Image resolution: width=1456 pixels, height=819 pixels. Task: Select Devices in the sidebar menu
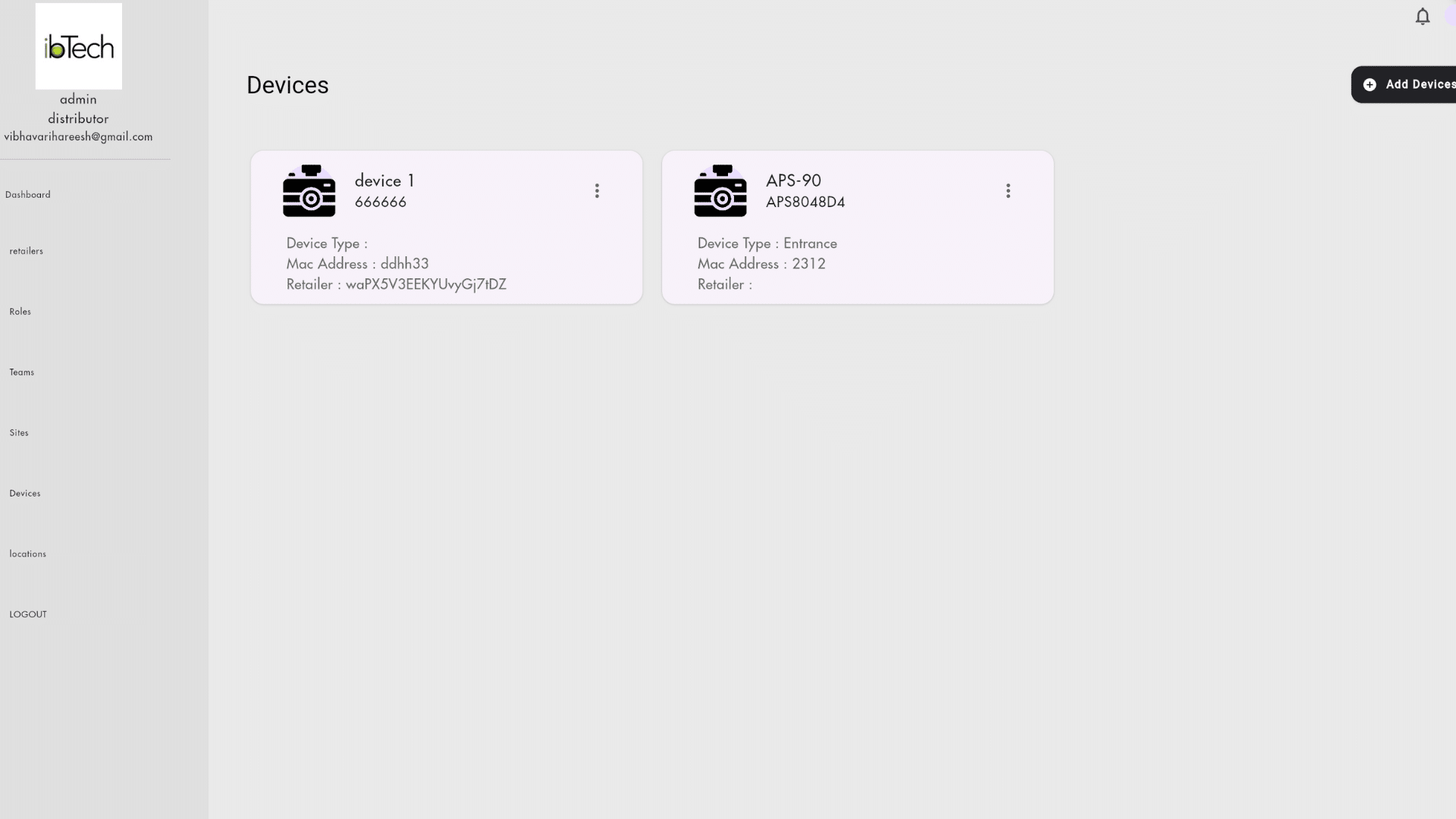[25, 494]
